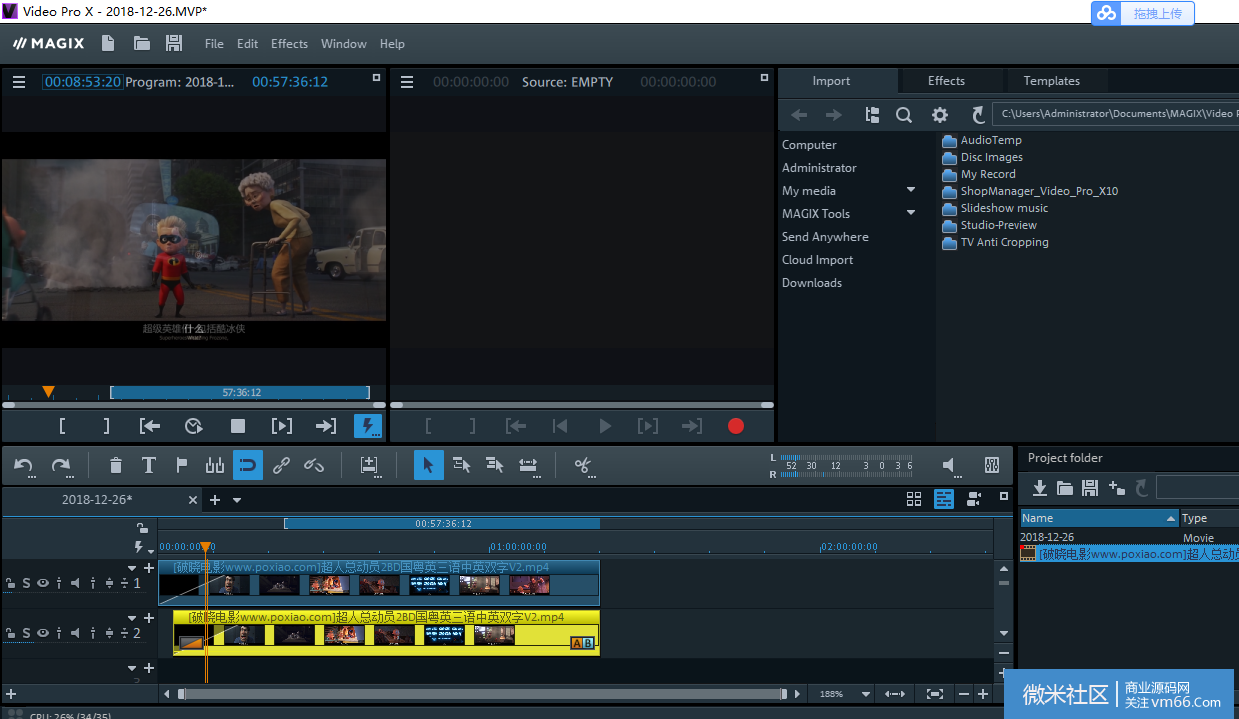The height and width of the screenshot is (719, 1239).
Task: Open Import panel settings gear
Action: pos(940,115)
